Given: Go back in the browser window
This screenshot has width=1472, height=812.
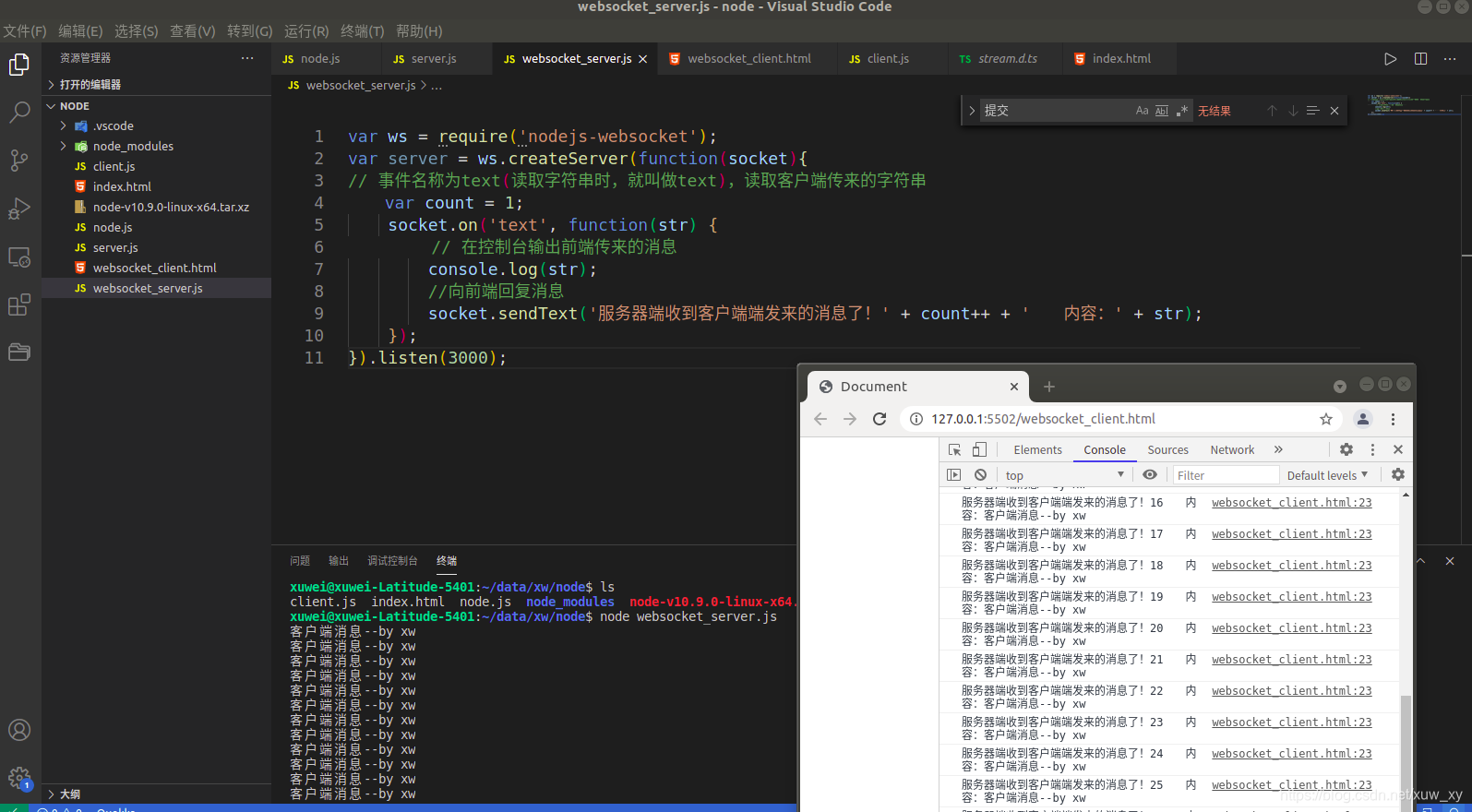Looking at the screenshot, I should pos(820,419).
